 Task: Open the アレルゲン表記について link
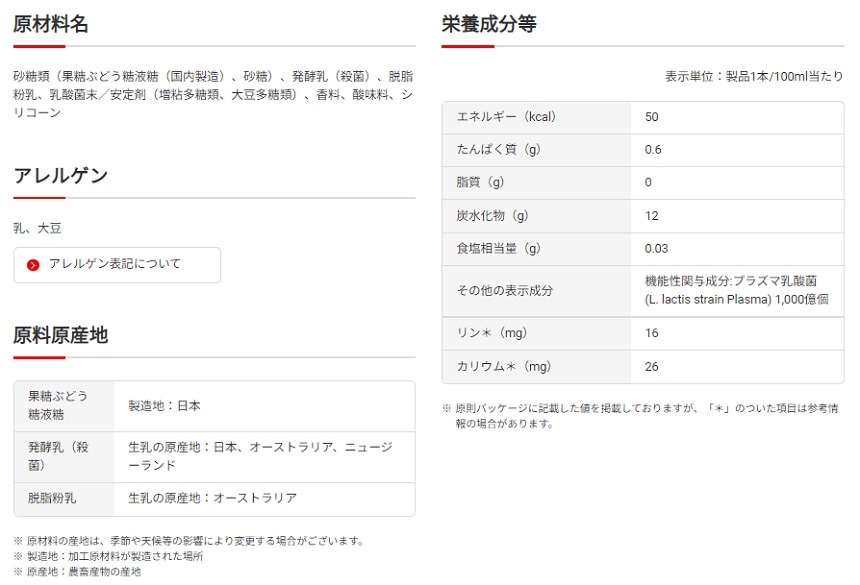click(x=115, y=265)
